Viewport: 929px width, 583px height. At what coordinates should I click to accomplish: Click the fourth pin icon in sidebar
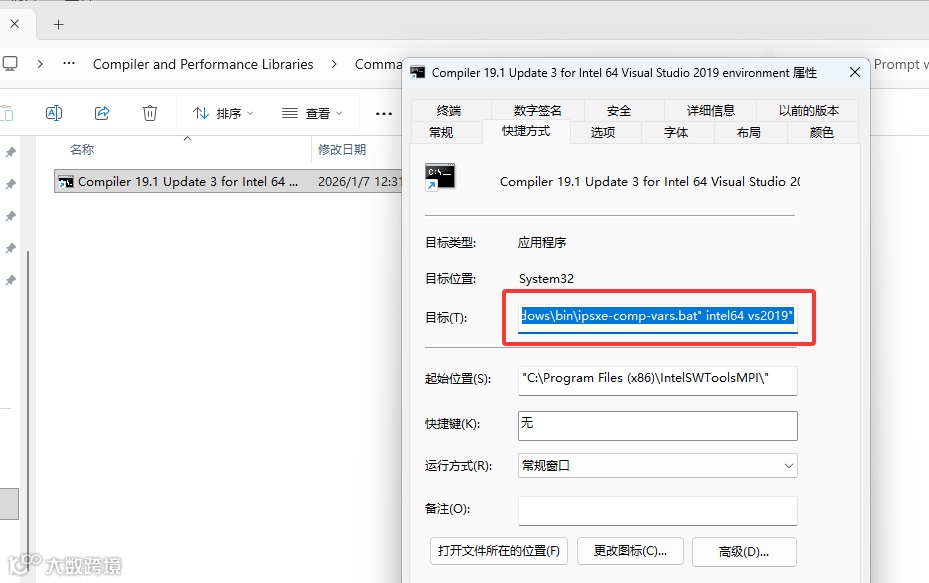pos(11,249)
